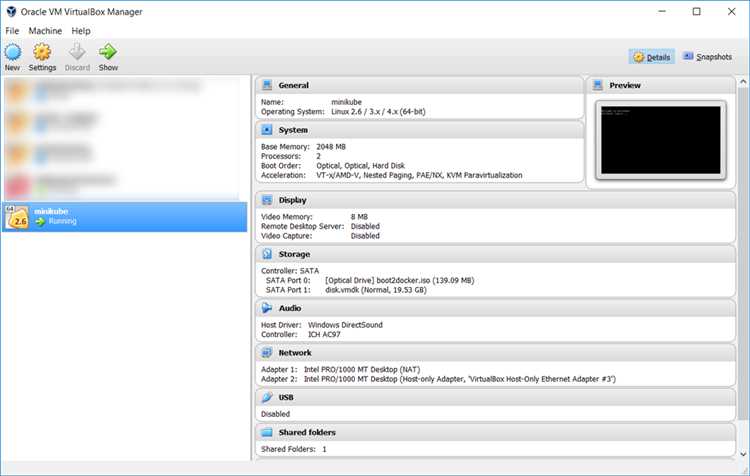
Task: Click the Shared folders section icon
Action: tap(267, 432)
